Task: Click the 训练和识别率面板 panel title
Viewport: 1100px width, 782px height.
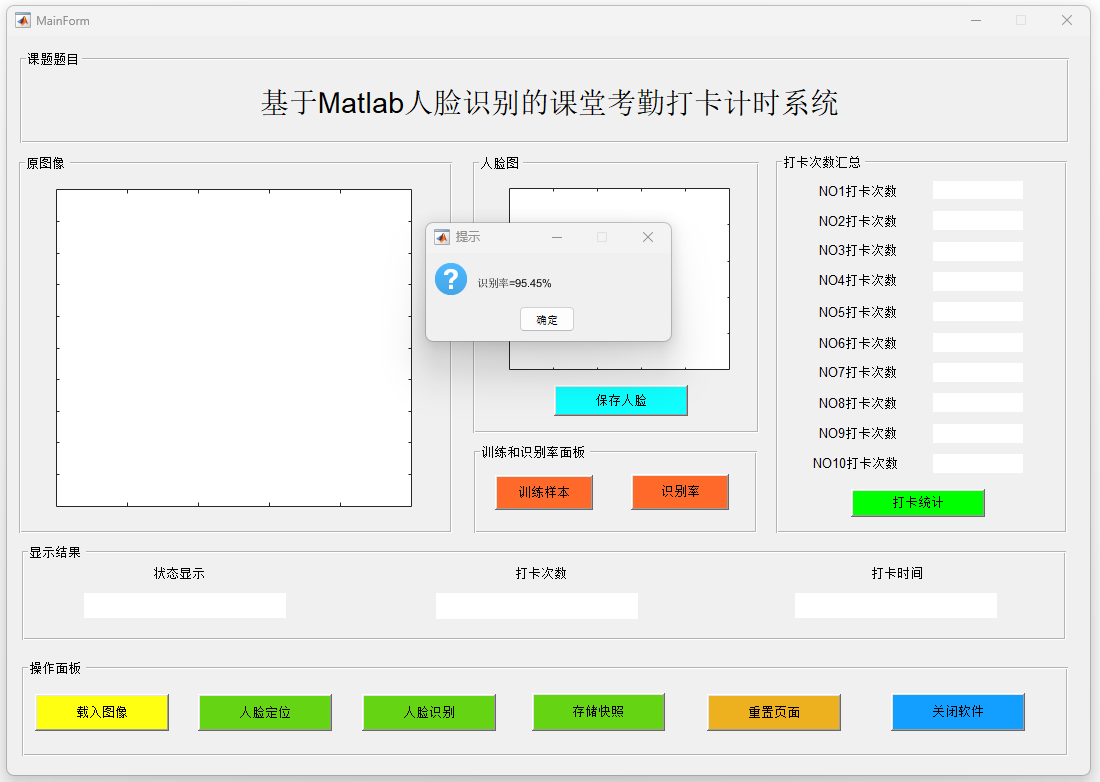Action: (x=533, y=452)
